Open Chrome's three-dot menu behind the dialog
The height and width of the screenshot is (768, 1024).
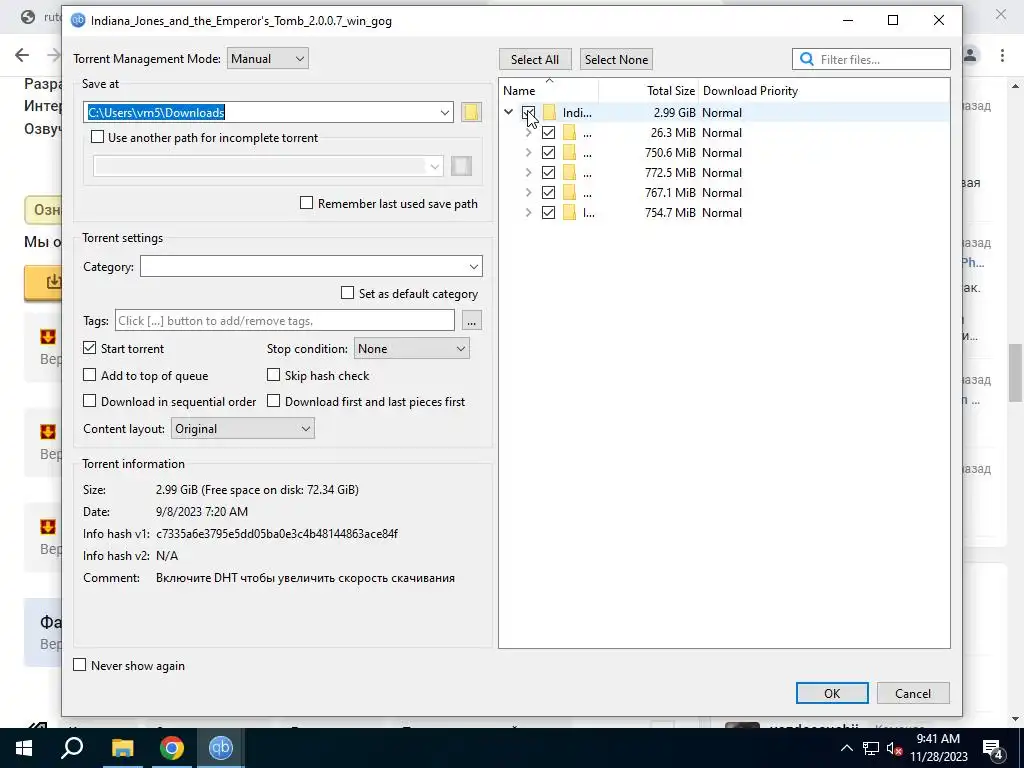coord(1002,56)
